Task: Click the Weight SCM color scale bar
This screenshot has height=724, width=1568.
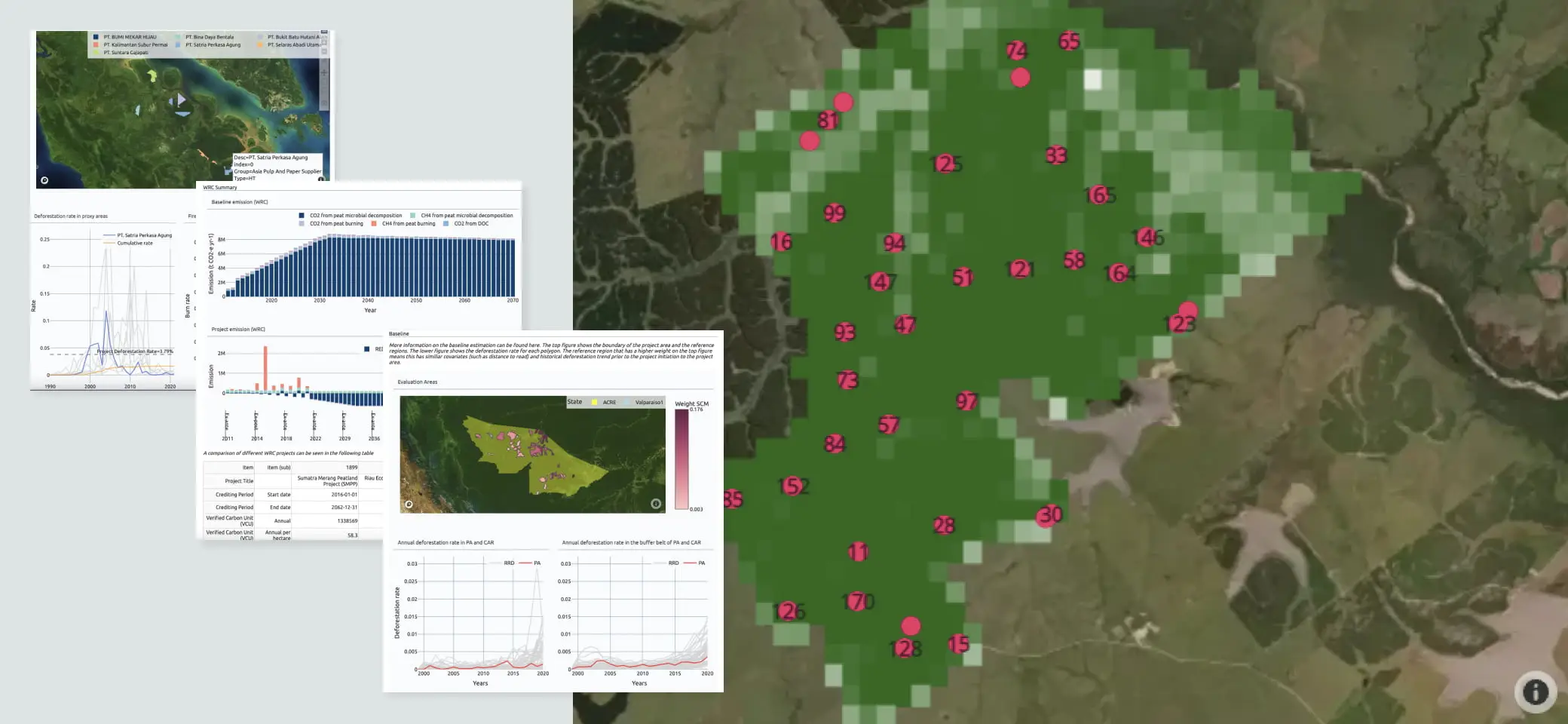Action: pyautogui.click(x=681, y=459)
